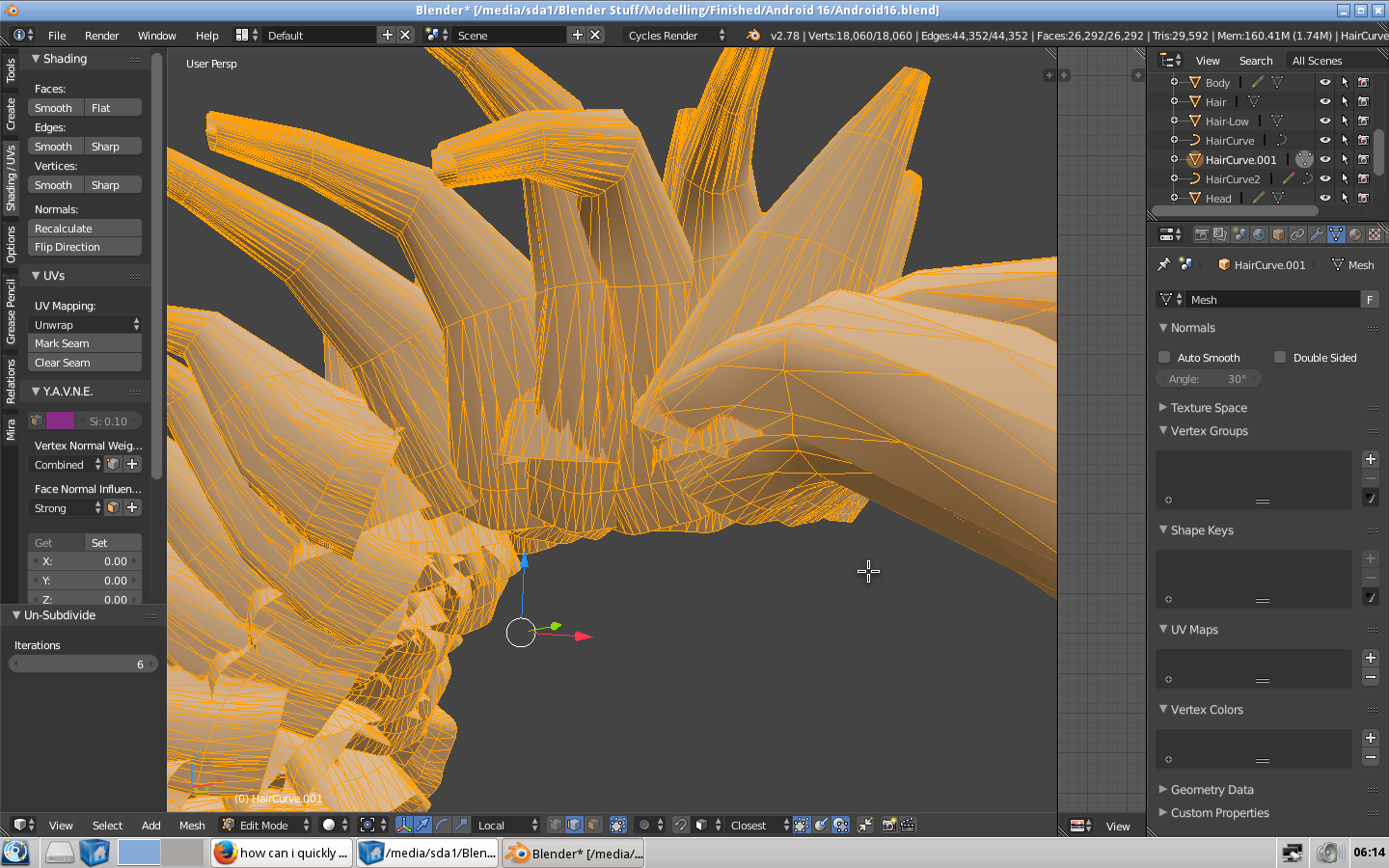Click the Mark Seam button
Viewport: 1389px width, 868px height.
pos(85,343)
